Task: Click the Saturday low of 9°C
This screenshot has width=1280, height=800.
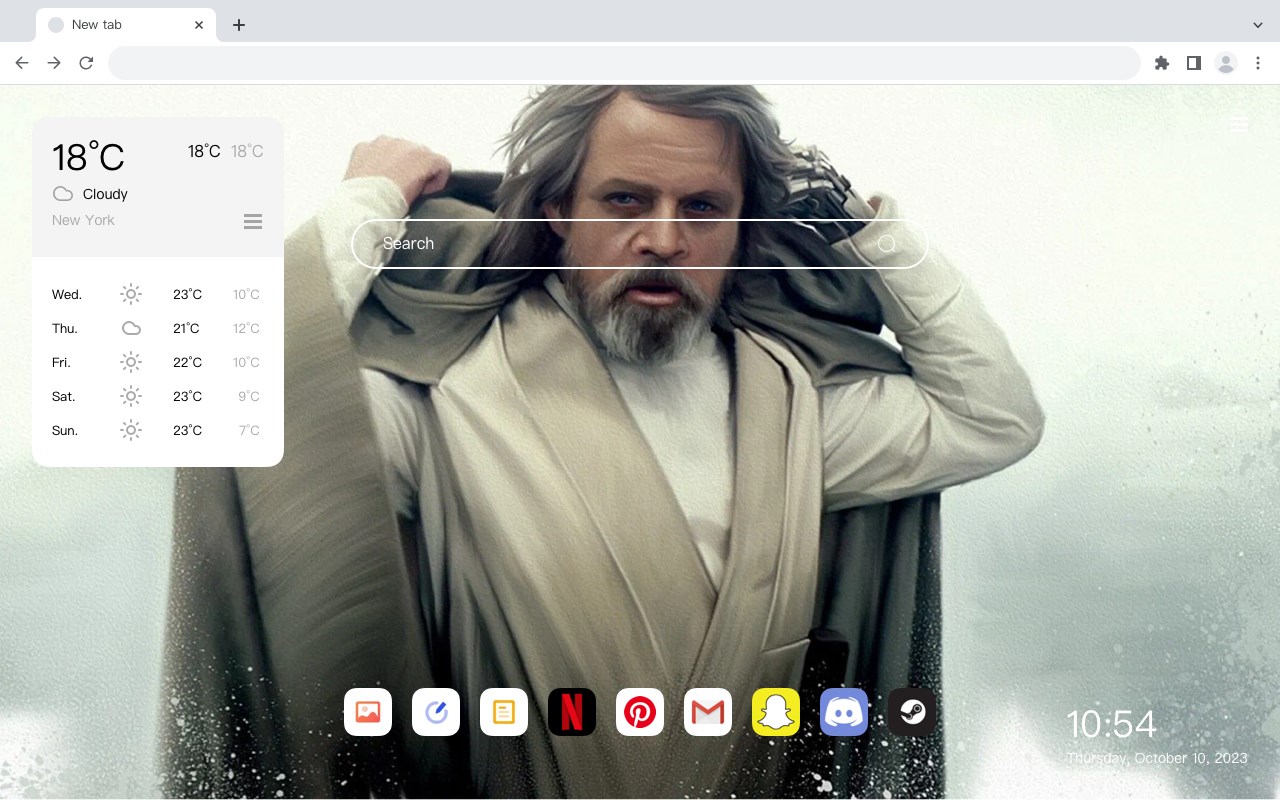Action: click(x=249, y=396)
